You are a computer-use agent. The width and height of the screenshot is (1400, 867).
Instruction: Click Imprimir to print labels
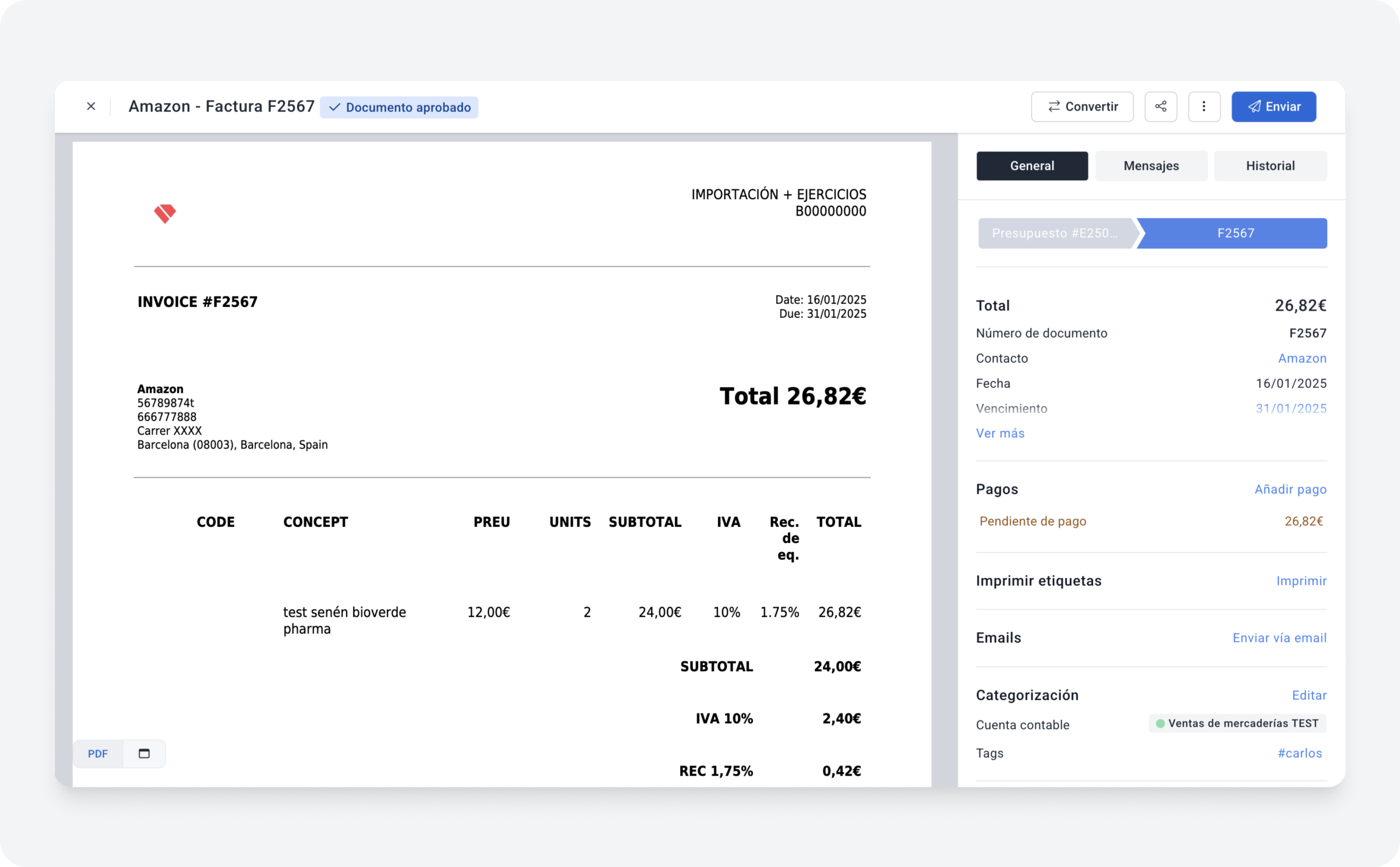1301,581
